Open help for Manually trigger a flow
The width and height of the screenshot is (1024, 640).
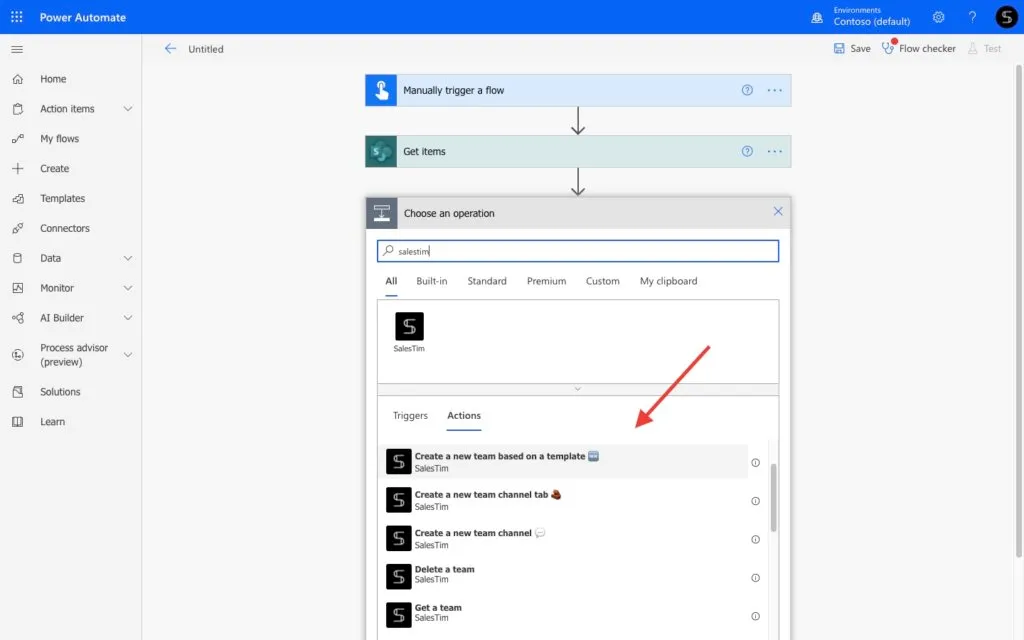747,90
